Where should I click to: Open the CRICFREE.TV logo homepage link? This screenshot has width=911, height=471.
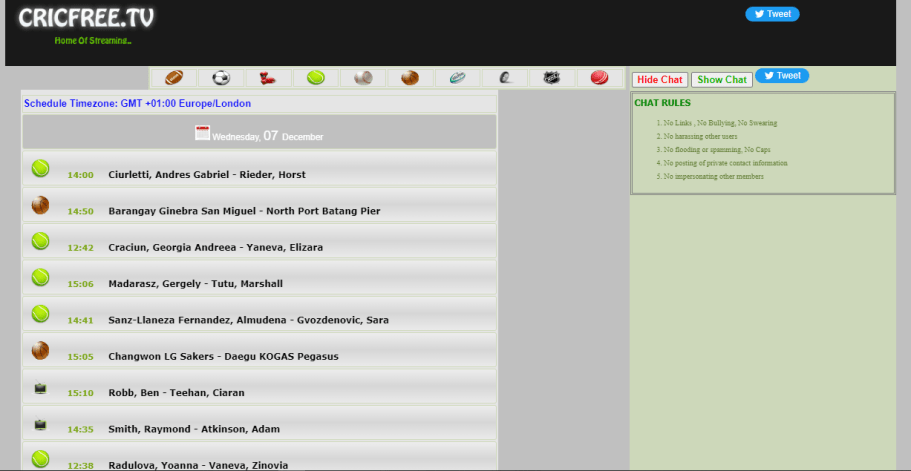tap(86, 18)
